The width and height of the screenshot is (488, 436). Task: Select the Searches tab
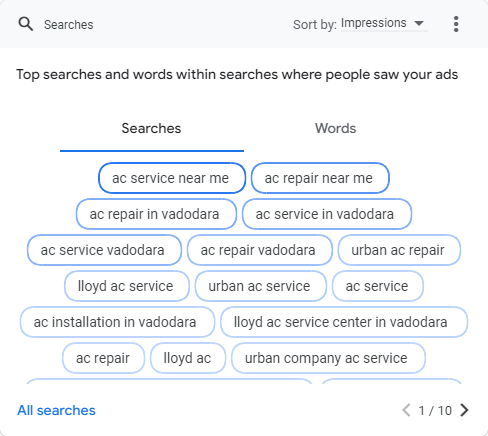pos(152,128)
